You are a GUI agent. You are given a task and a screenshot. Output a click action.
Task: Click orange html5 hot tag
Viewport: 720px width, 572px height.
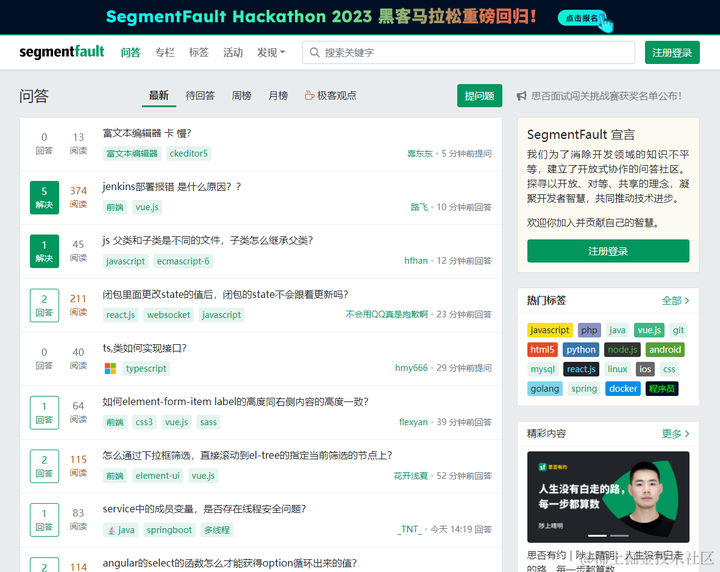coord(542,350)
